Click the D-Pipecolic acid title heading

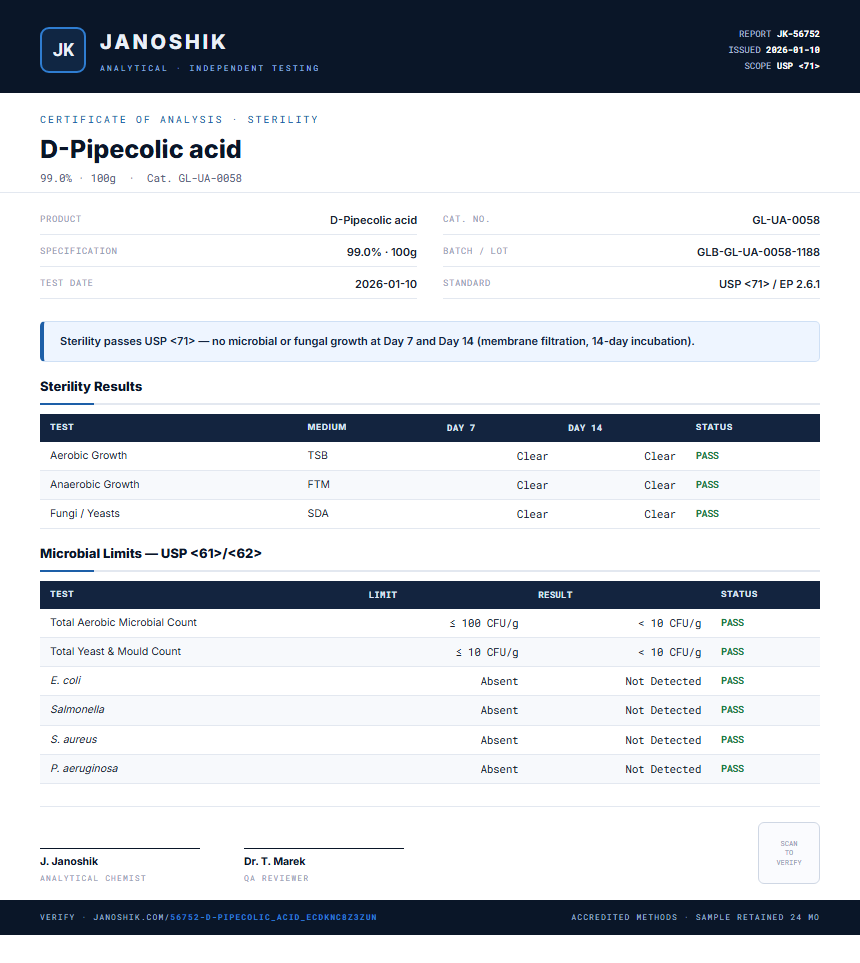coord(141,149)
